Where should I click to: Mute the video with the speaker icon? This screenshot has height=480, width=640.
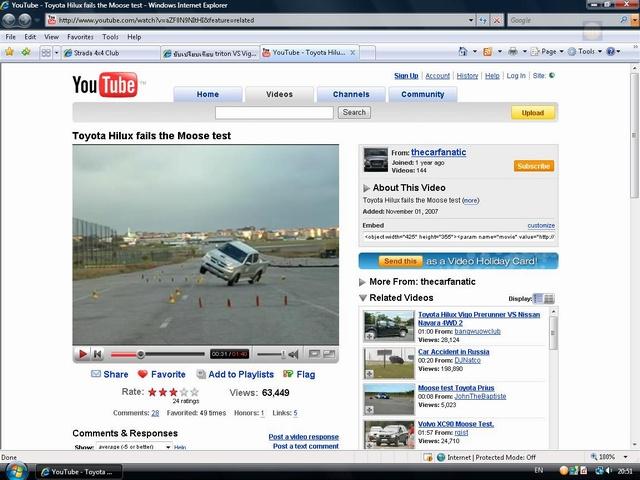[x=294, y=354]
